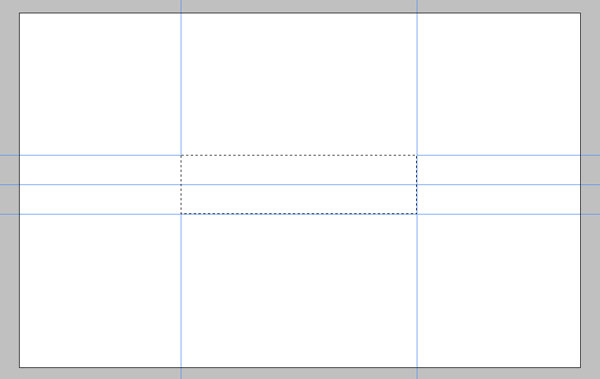Click the marquee's bottom-left corner

[x=181, y=214]
